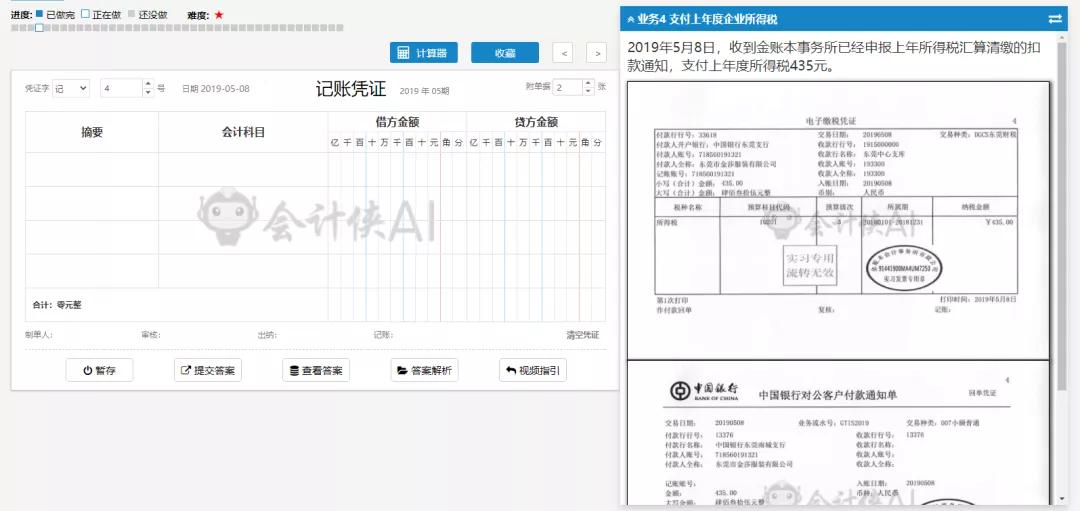Go to next question arrow

596,53
